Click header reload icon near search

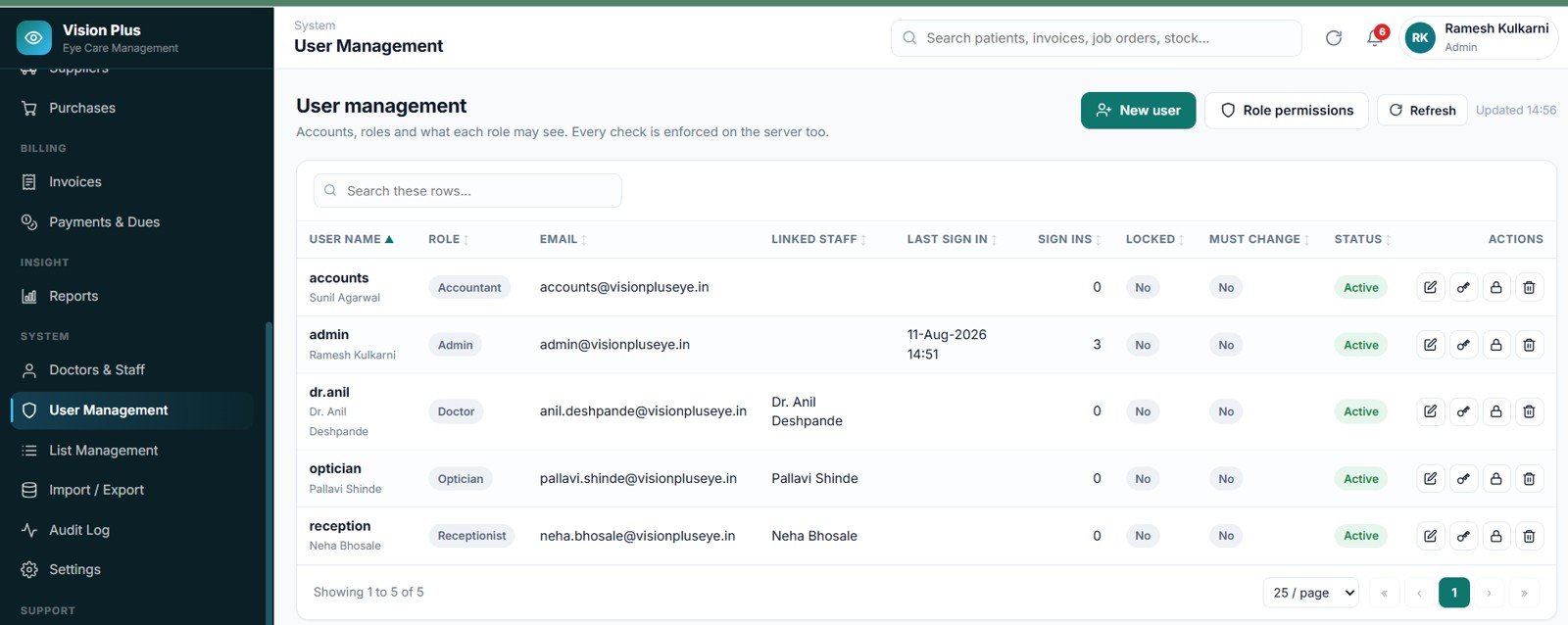pos(1334,38)
